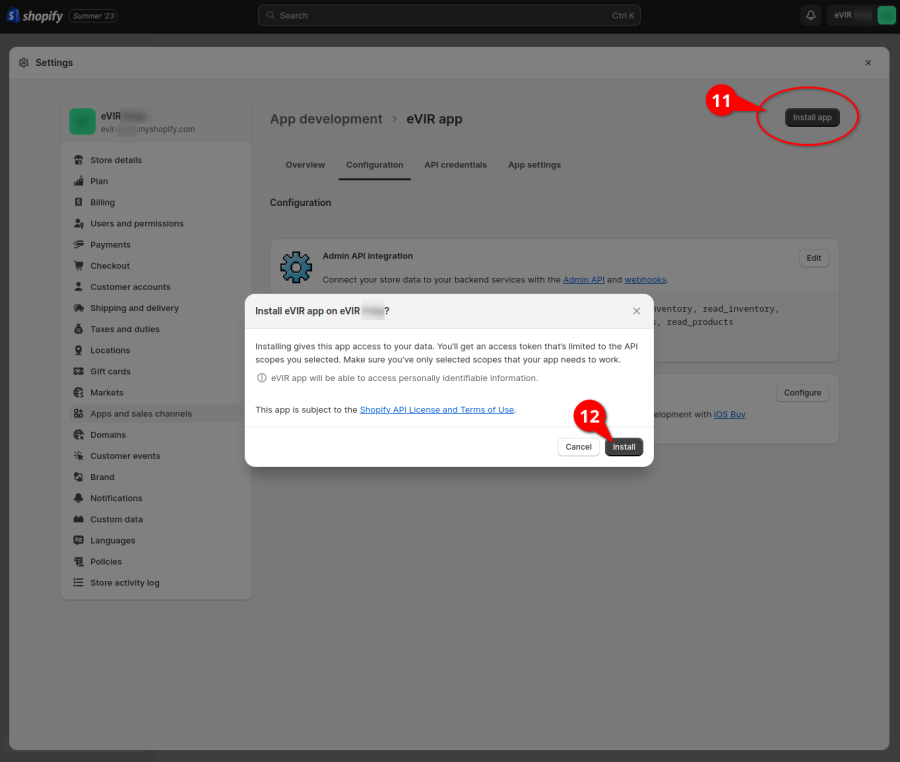Open Gift cards settings
Image resolution: width=900 pixels, height=762 pixels.
coord(156,372)
